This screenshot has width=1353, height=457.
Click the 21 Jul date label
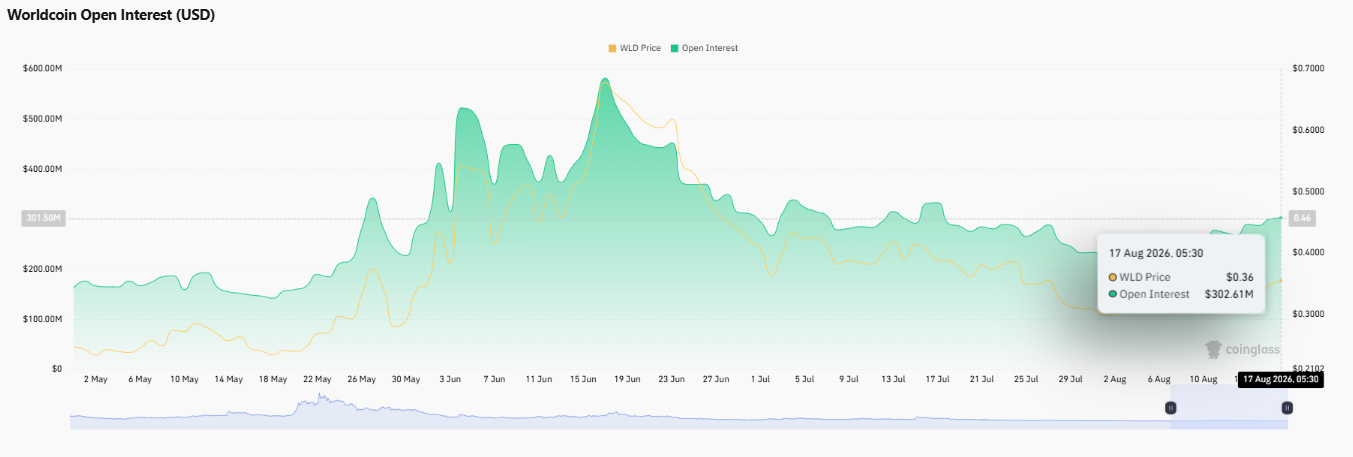pos(981,380)
